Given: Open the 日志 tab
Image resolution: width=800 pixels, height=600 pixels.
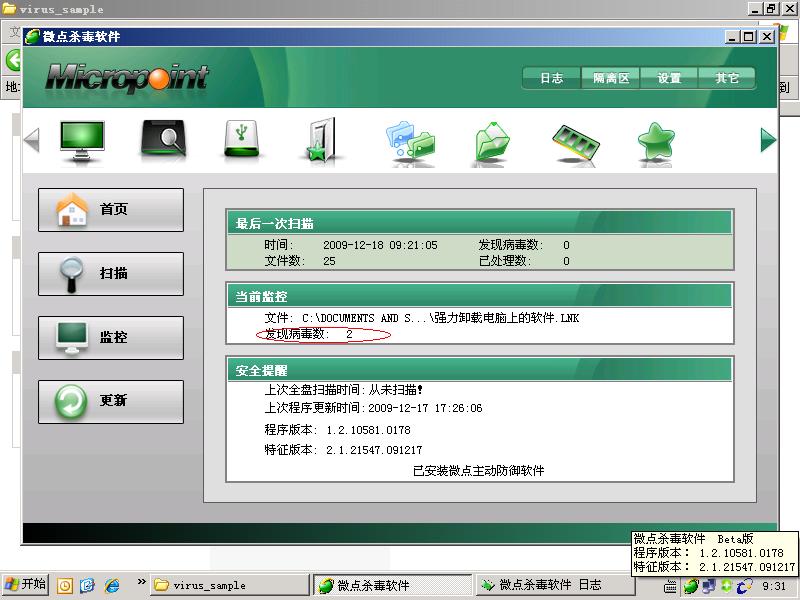Looking at the screenshot, I should pyautogui.click(x=552, y=78).
